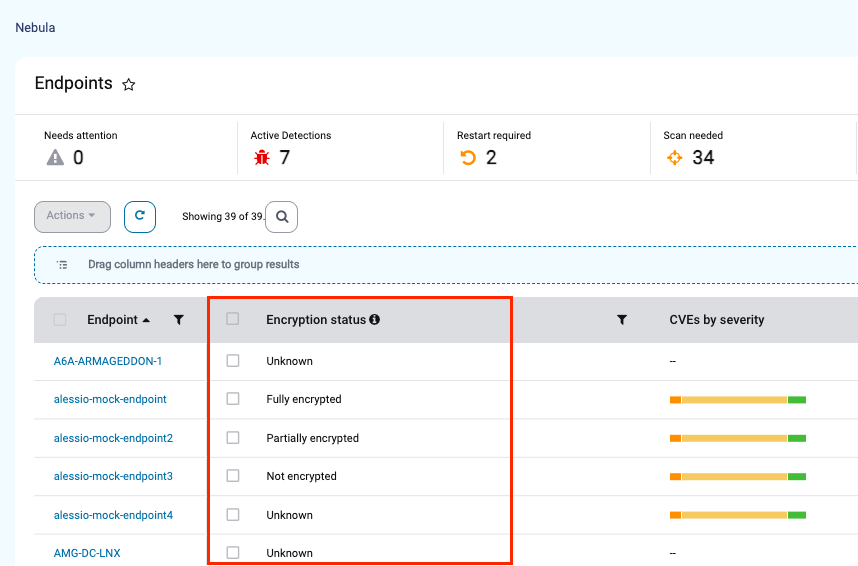Toggle the select-all checkbox beside Endpoint header

click(x=60, y=320)
